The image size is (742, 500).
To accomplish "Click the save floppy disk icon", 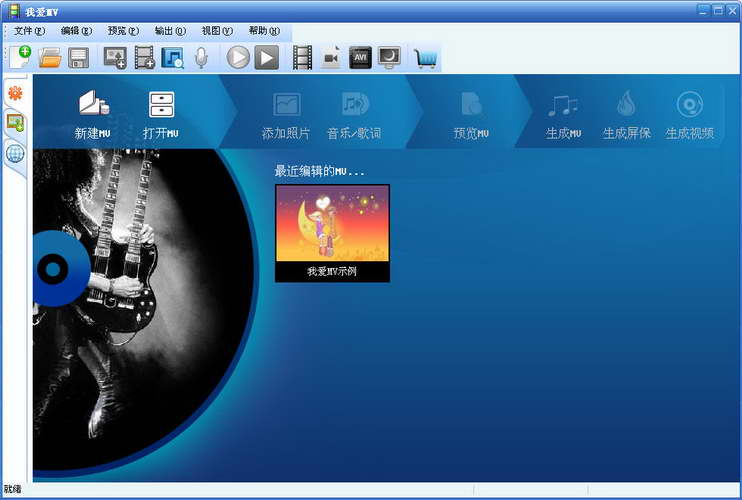I will [x=78, y=58].
